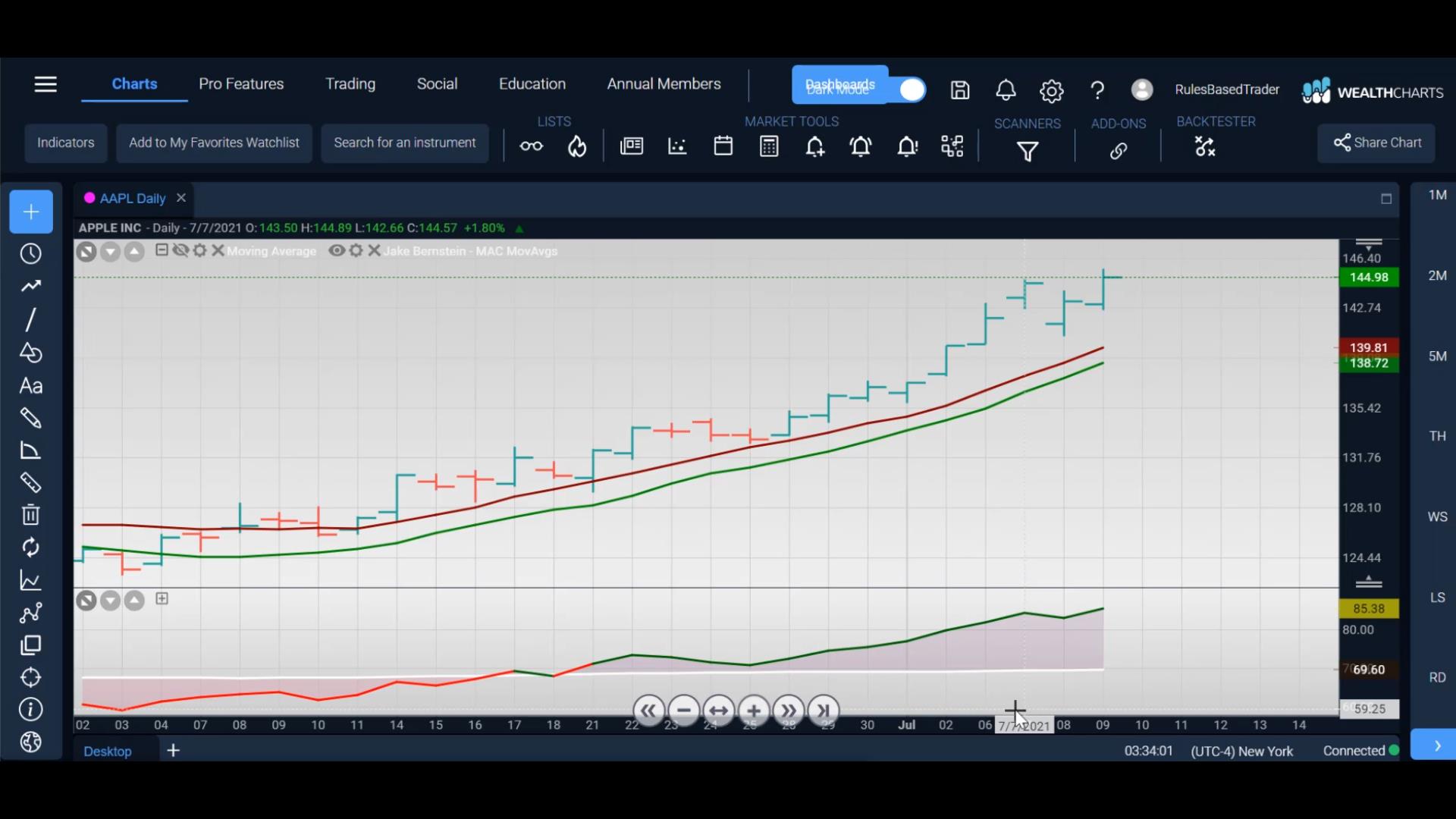1456x819 pixels.
Task: Open the Add-ons link icon
Action: (1119, 151)
